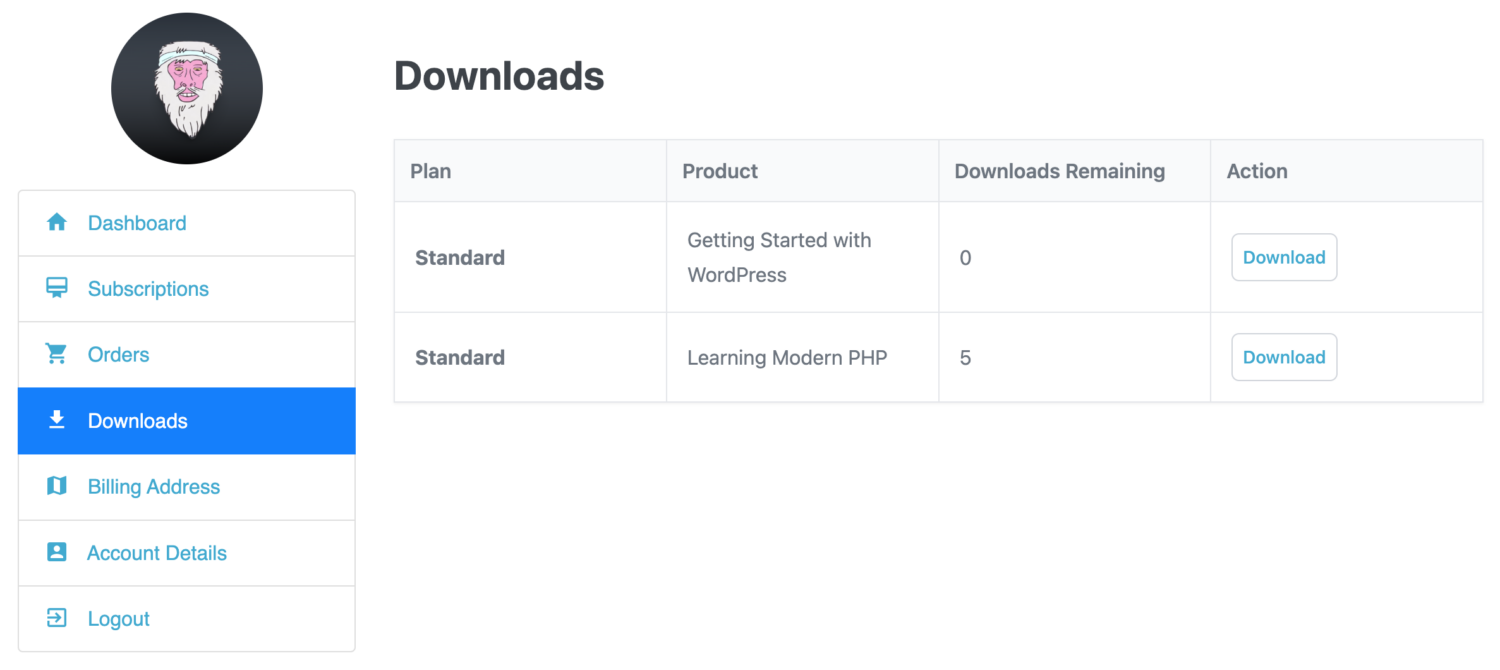Click the monitor icon beside Subscriptions
The height and width of the screenshot is (670, 1500).
(57, 288)
